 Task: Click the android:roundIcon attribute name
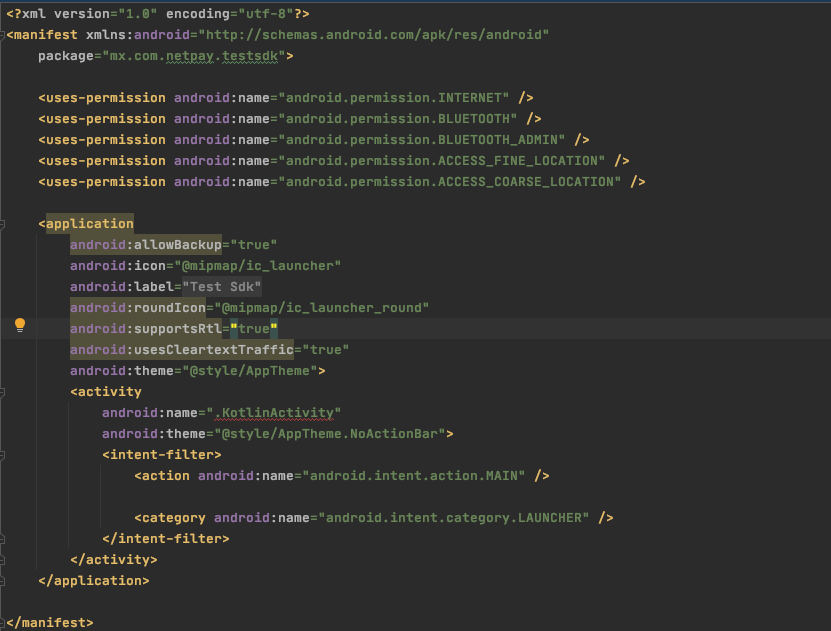pos(138,308)
